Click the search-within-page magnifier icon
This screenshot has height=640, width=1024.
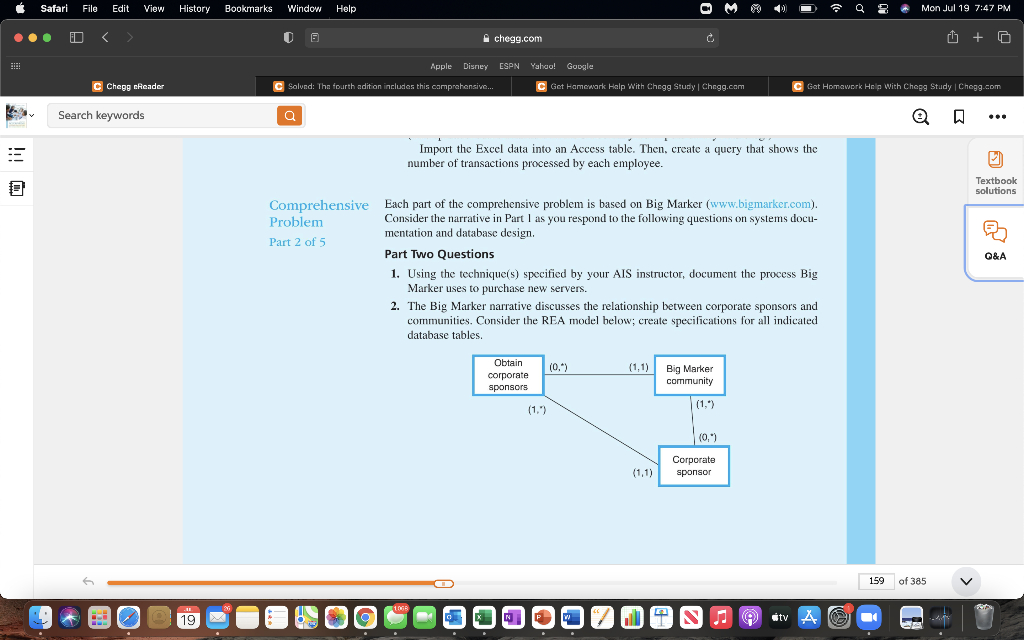point(920,115)
